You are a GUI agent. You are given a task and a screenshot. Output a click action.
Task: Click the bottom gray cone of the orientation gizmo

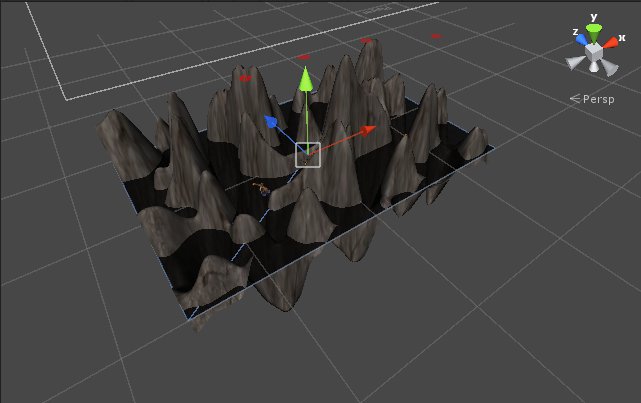[594, 67]
